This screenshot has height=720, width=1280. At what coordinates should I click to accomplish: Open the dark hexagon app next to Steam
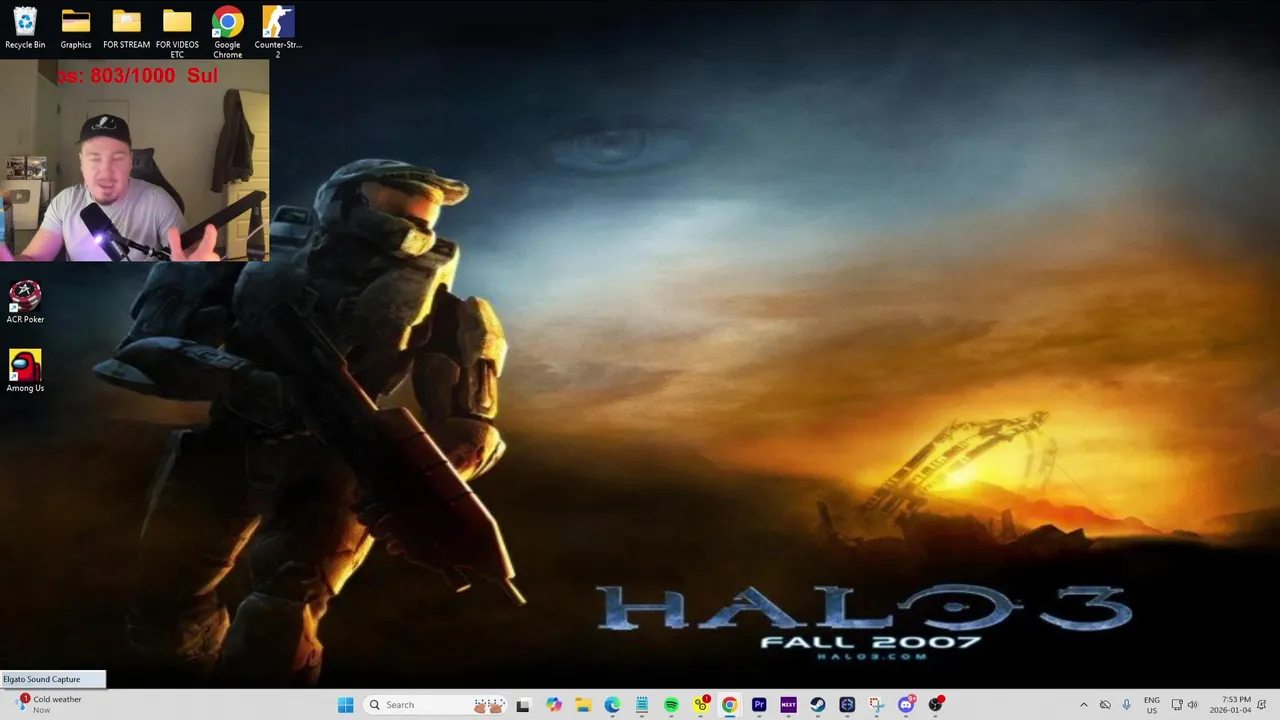pos(847,705)
